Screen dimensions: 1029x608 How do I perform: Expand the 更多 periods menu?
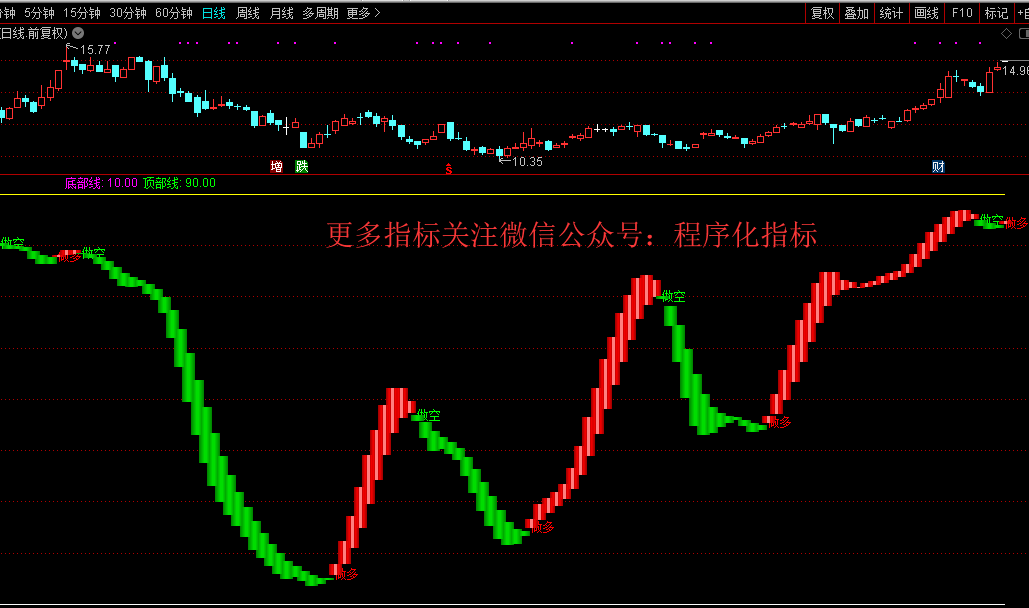click(363, 13)
